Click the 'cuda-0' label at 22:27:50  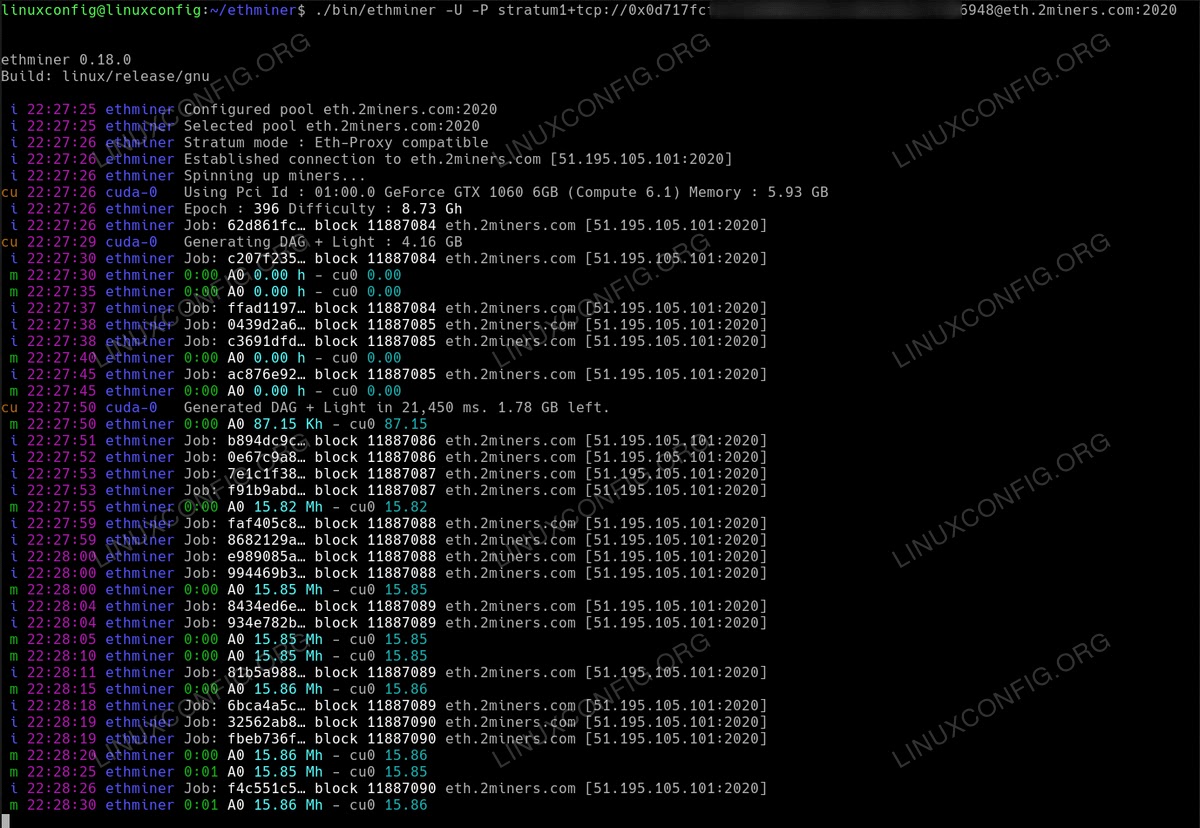(x=131, y=407)
